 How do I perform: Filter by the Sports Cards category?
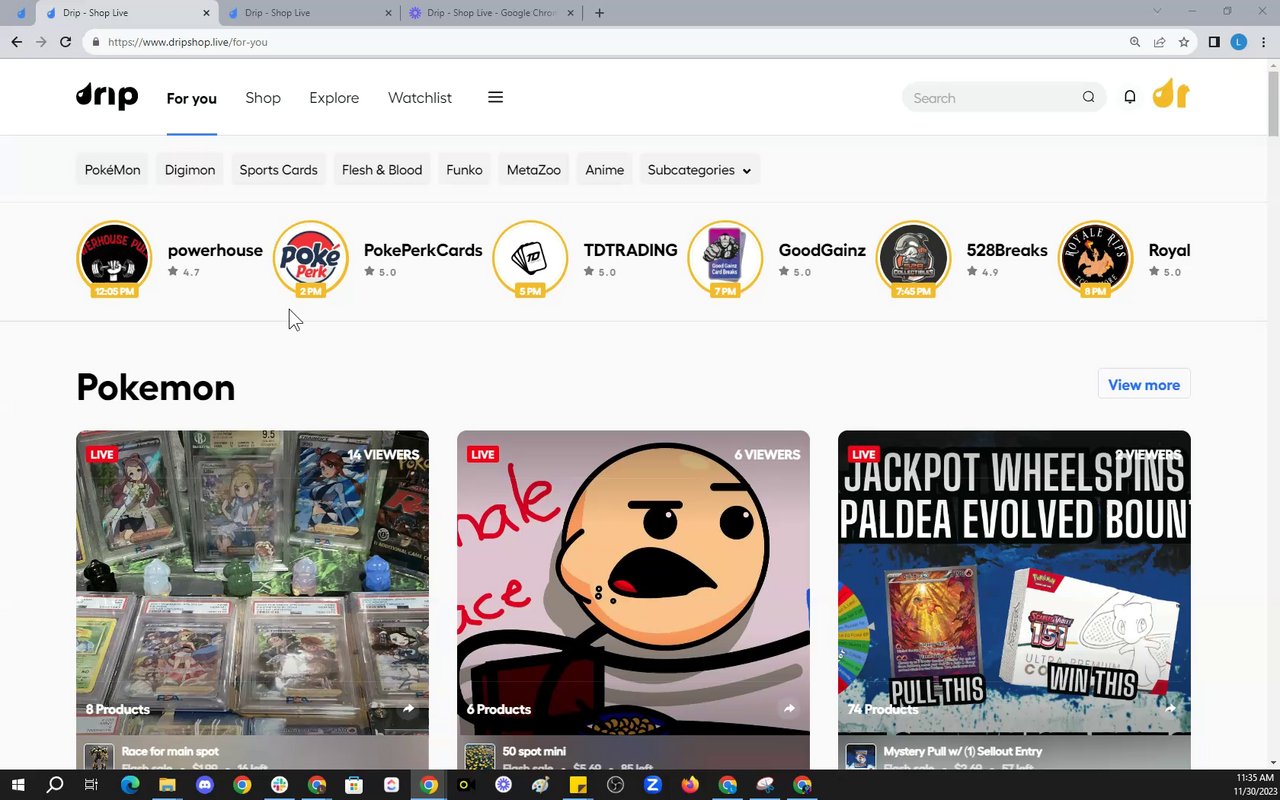pos(278,170)
